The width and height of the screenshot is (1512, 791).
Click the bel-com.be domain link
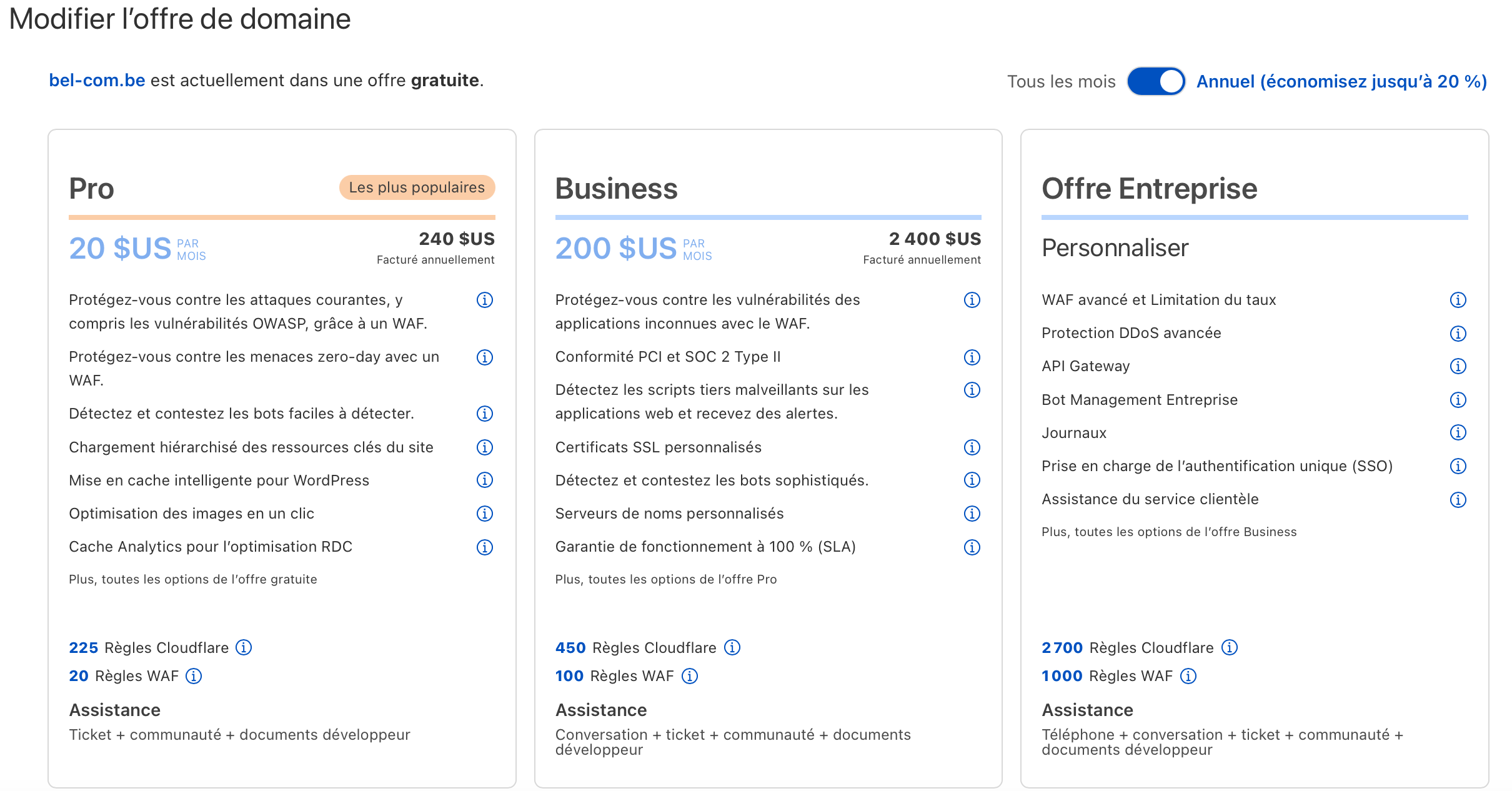click(x=97, y=81)
